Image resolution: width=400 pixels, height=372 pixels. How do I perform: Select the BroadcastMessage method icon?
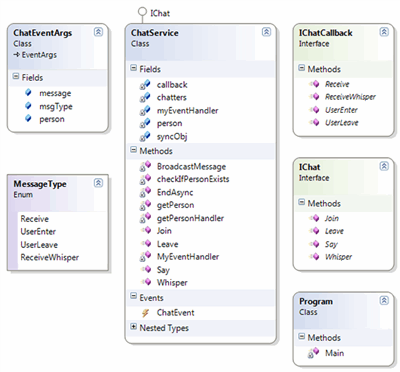tap(145, 166)
